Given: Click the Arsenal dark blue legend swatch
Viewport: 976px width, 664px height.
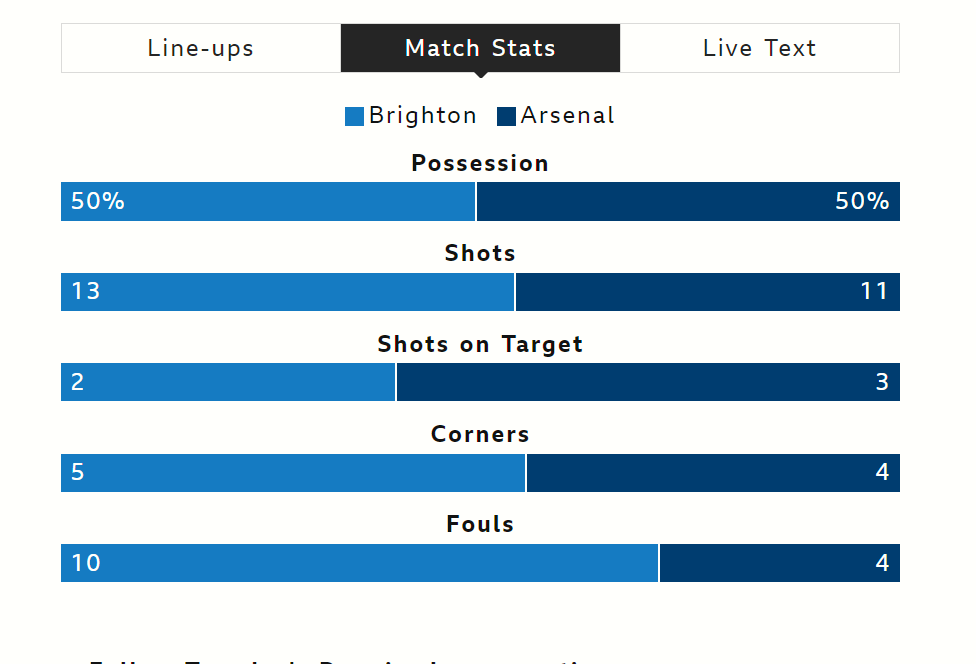Looking at the screenshot, I should [507, 116].
